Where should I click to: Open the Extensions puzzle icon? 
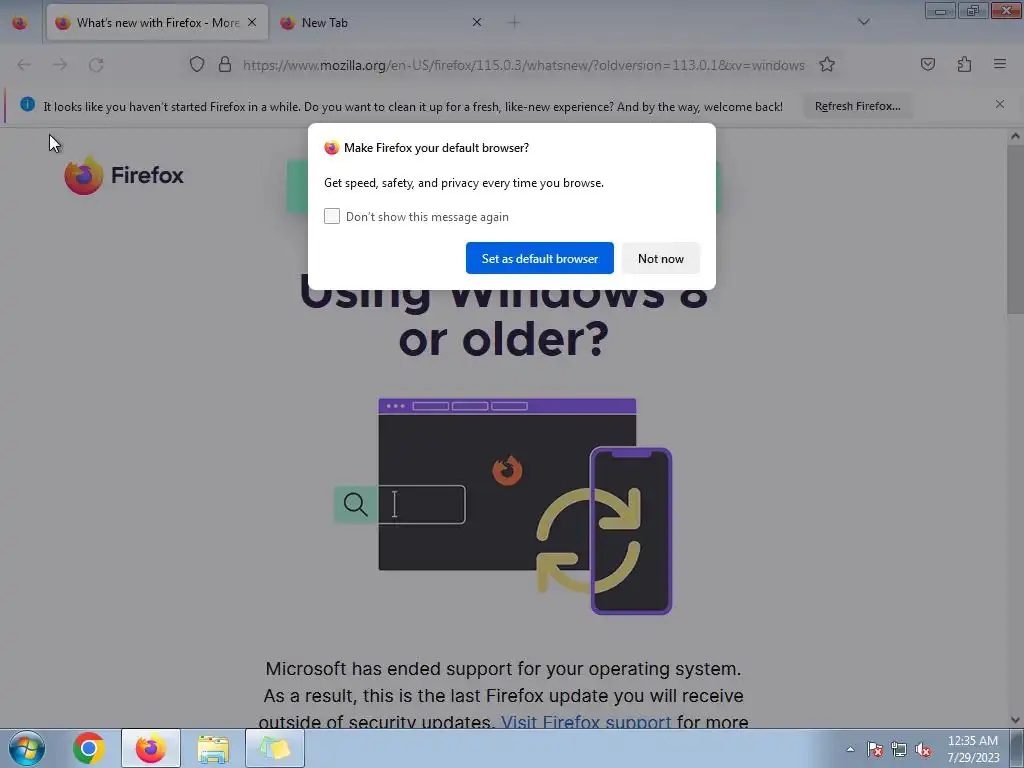click(964, 65)
